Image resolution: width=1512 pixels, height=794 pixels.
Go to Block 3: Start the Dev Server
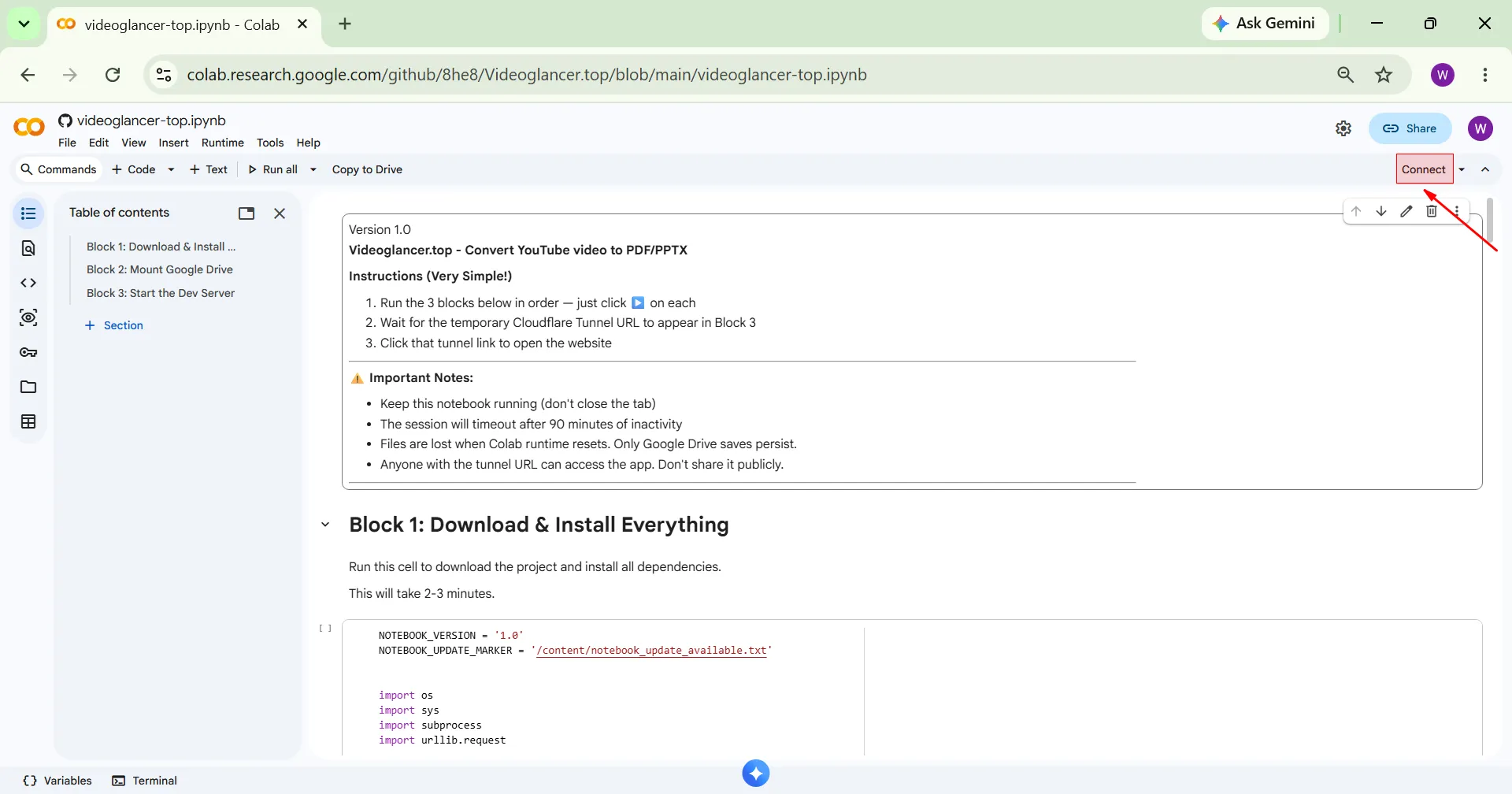161,293
